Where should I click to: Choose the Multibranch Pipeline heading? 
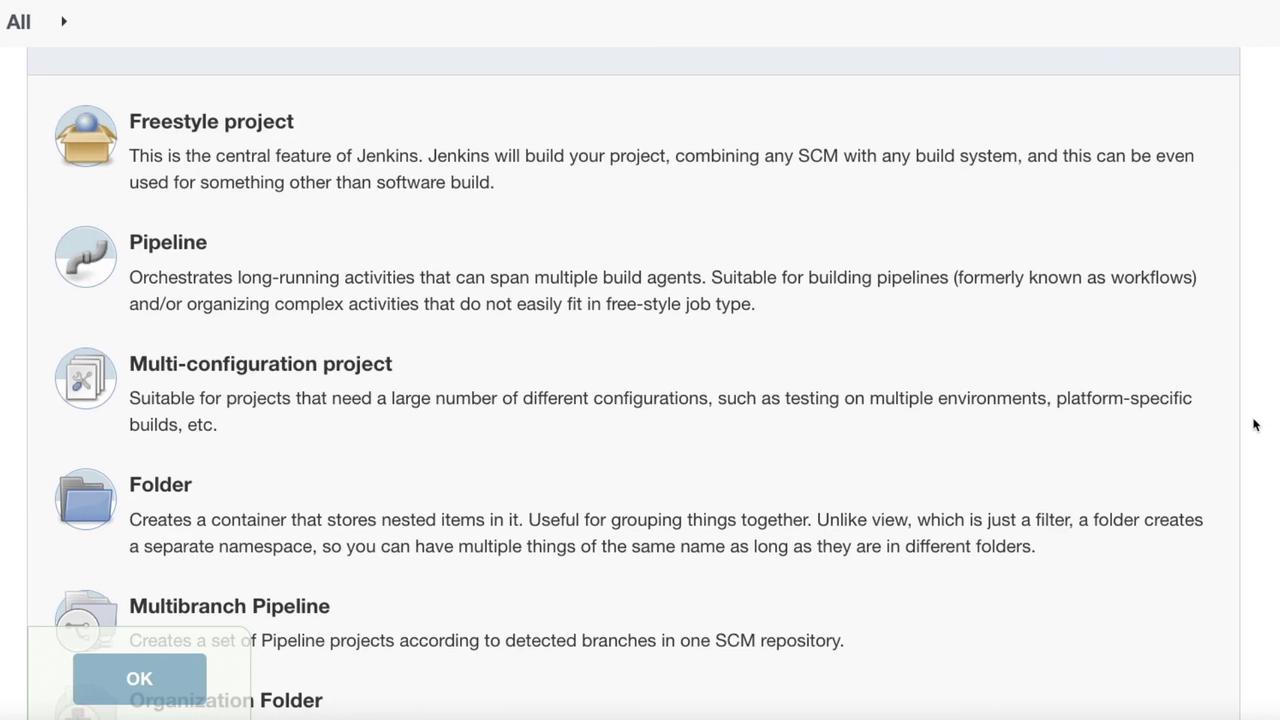click(x=229, y=606)
